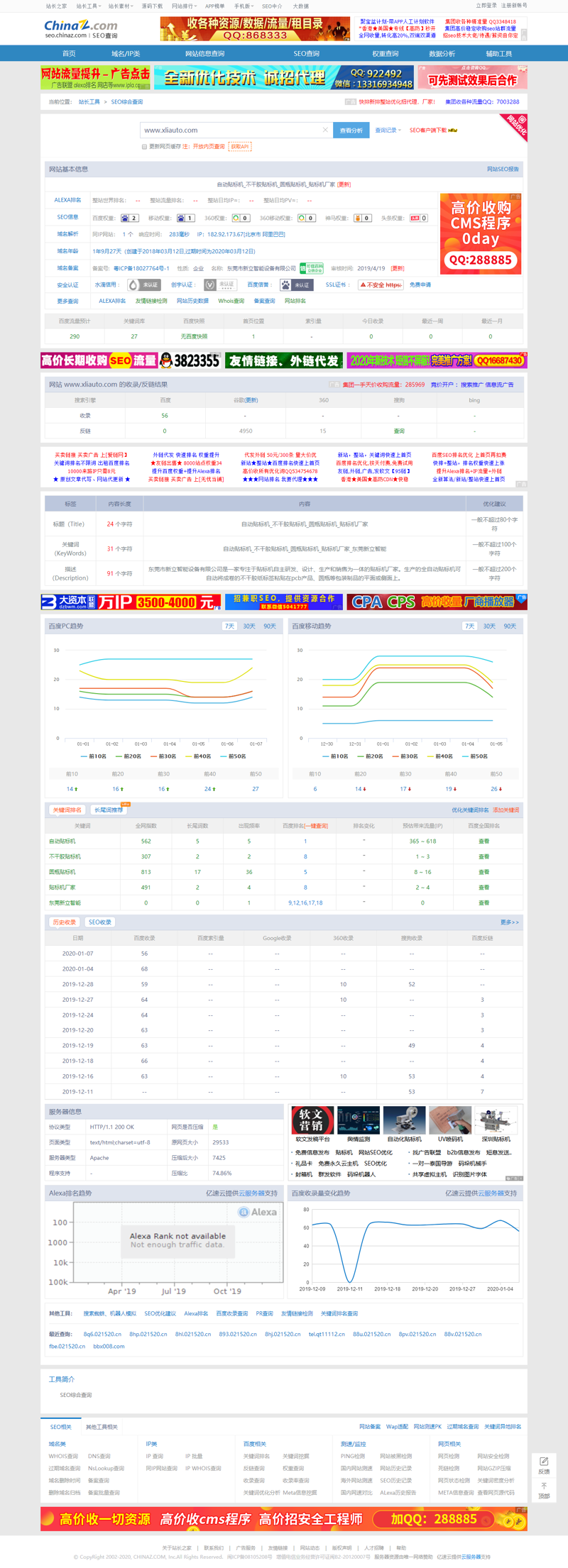Toggle 前30名 series in 百度PC趋势 legend

(x=163, y=756)
